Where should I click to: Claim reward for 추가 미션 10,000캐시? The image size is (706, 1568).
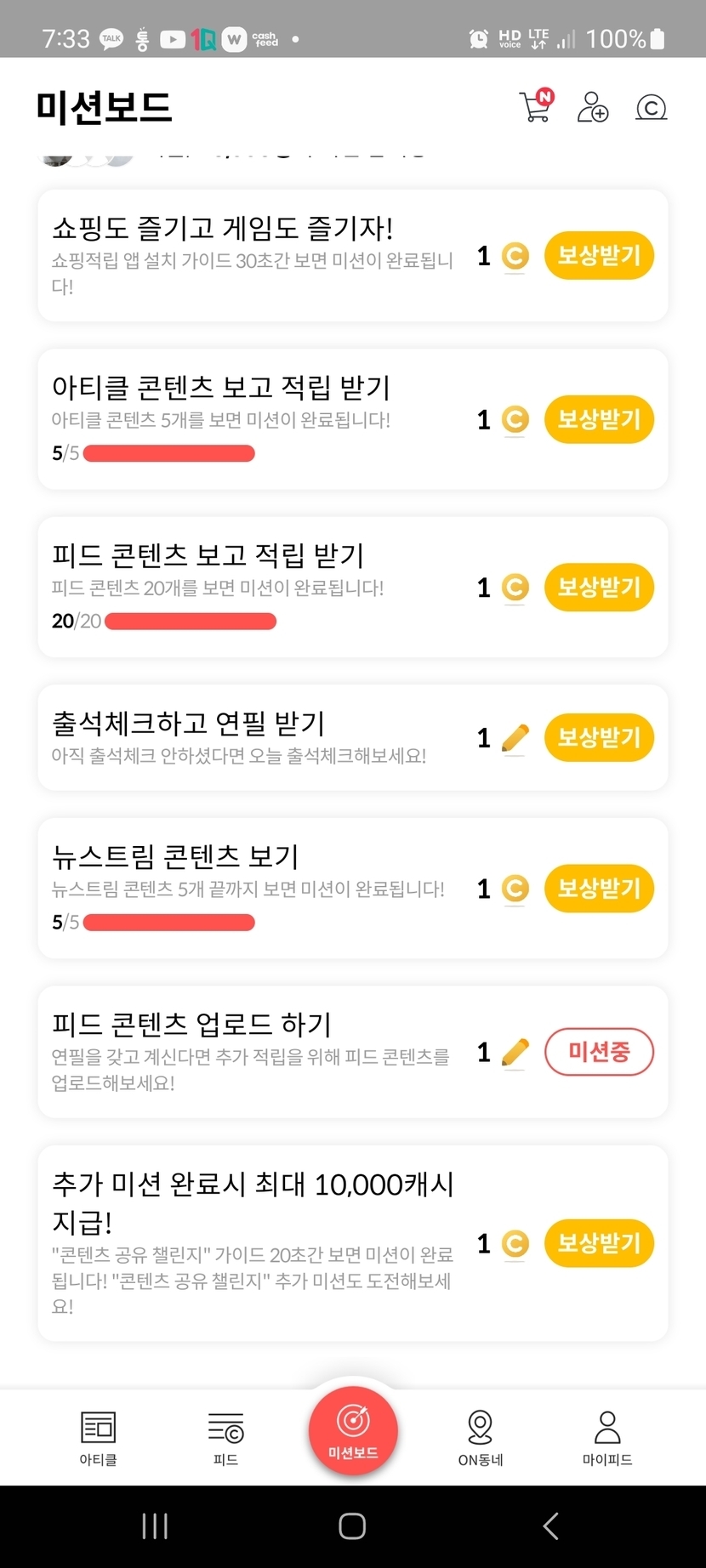coord(599,1243)
